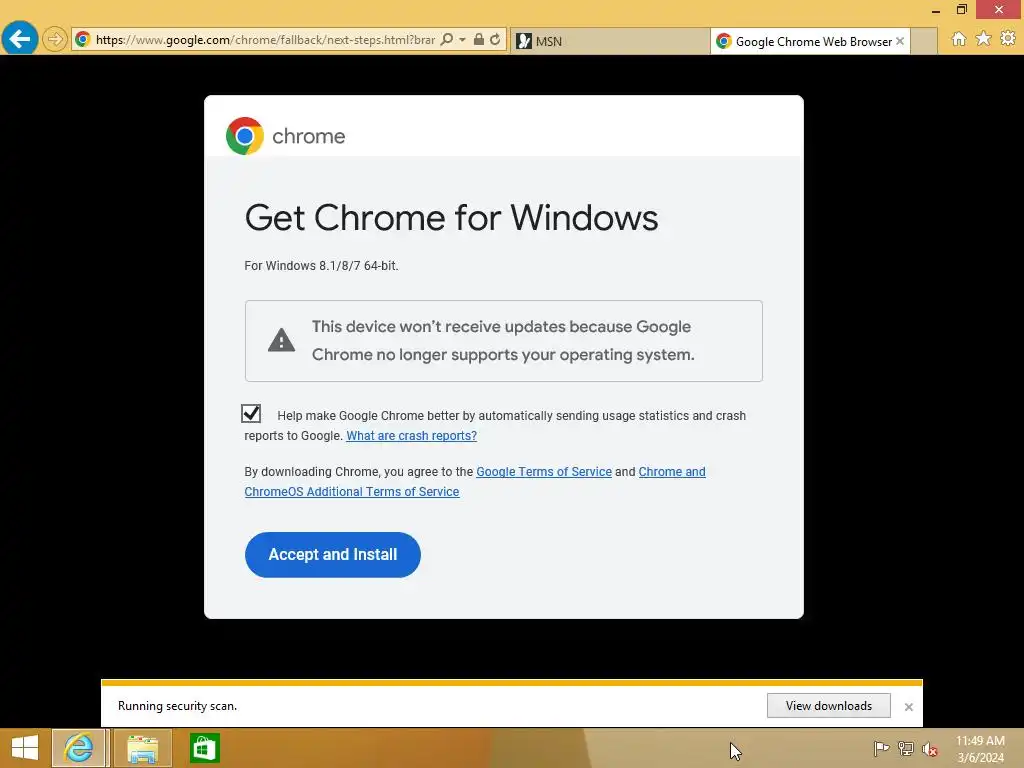Open Action Center flag tray icon
The width and height of the screenshot is (1024, 768).
[x=881, y=748]
